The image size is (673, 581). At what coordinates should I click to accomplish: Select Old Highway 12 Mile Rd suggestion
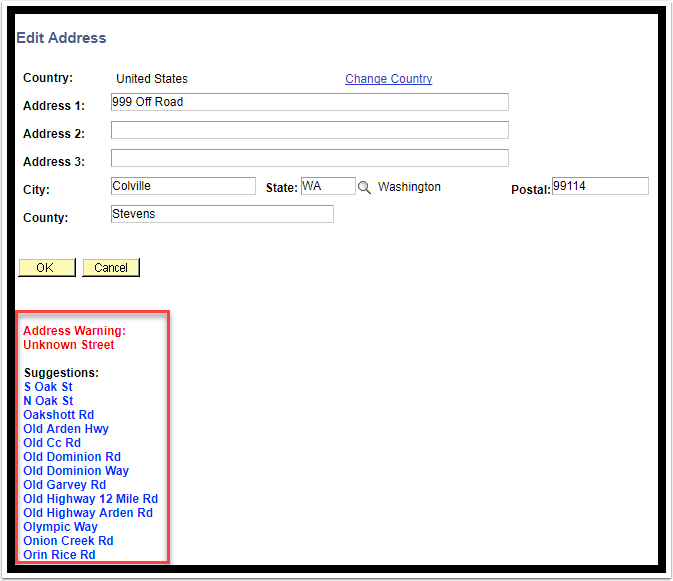point(91,499)
